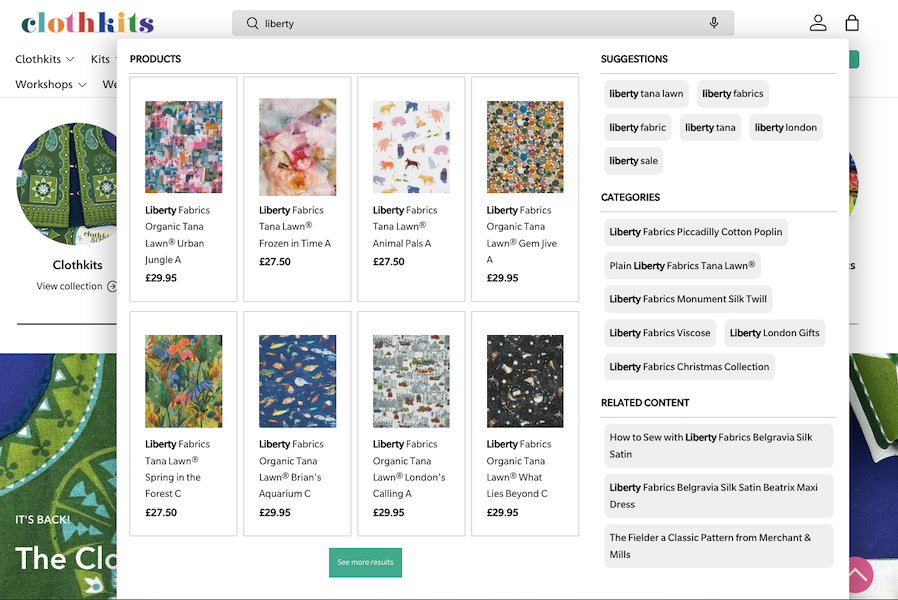Open the shopping bag icon
Image resolution: width=898 pixels, height=600 pixels.
click(x=852, y=23)
